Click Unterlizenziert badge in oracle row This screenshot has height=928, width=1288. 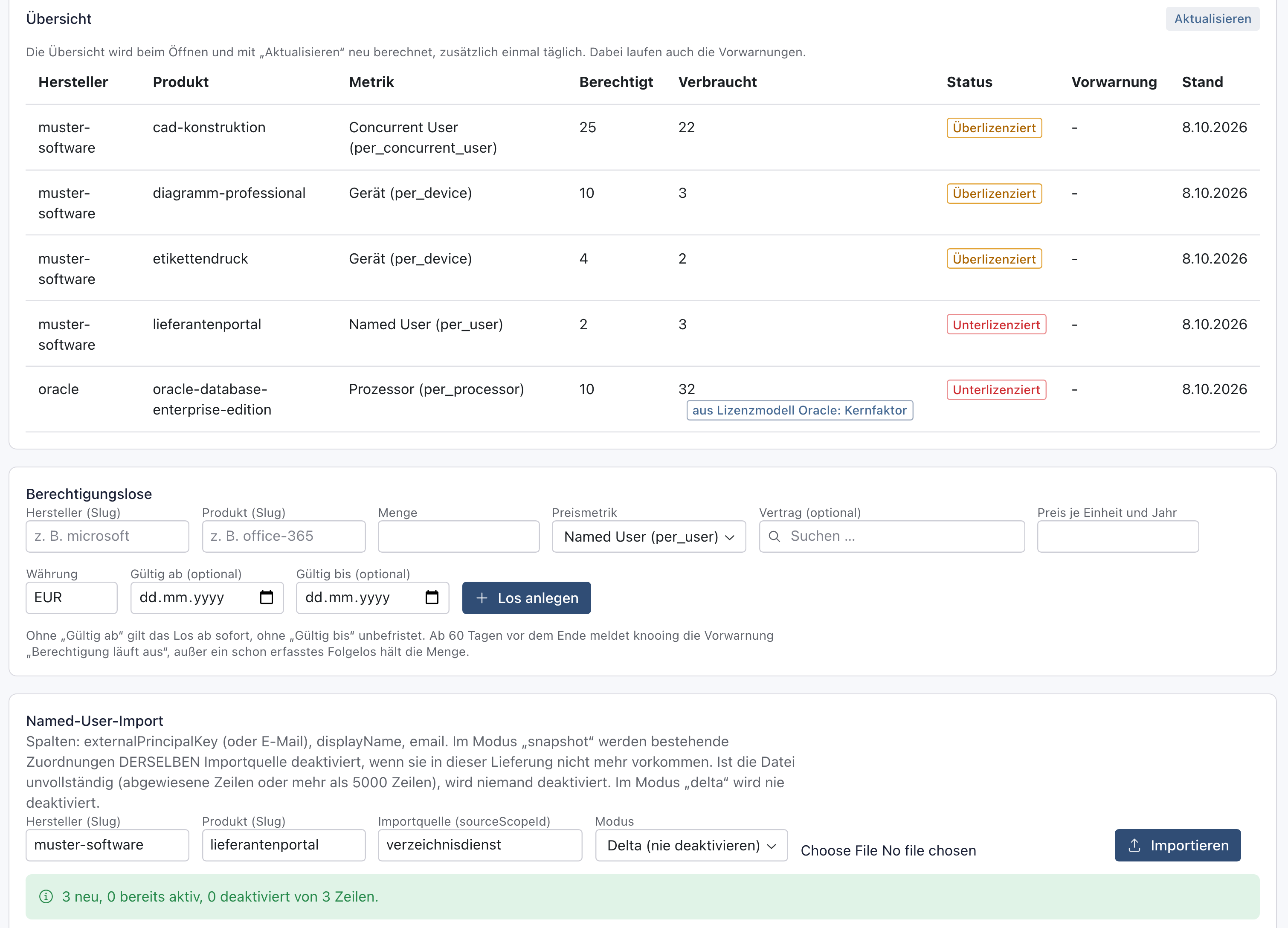[x=996, y=390]
